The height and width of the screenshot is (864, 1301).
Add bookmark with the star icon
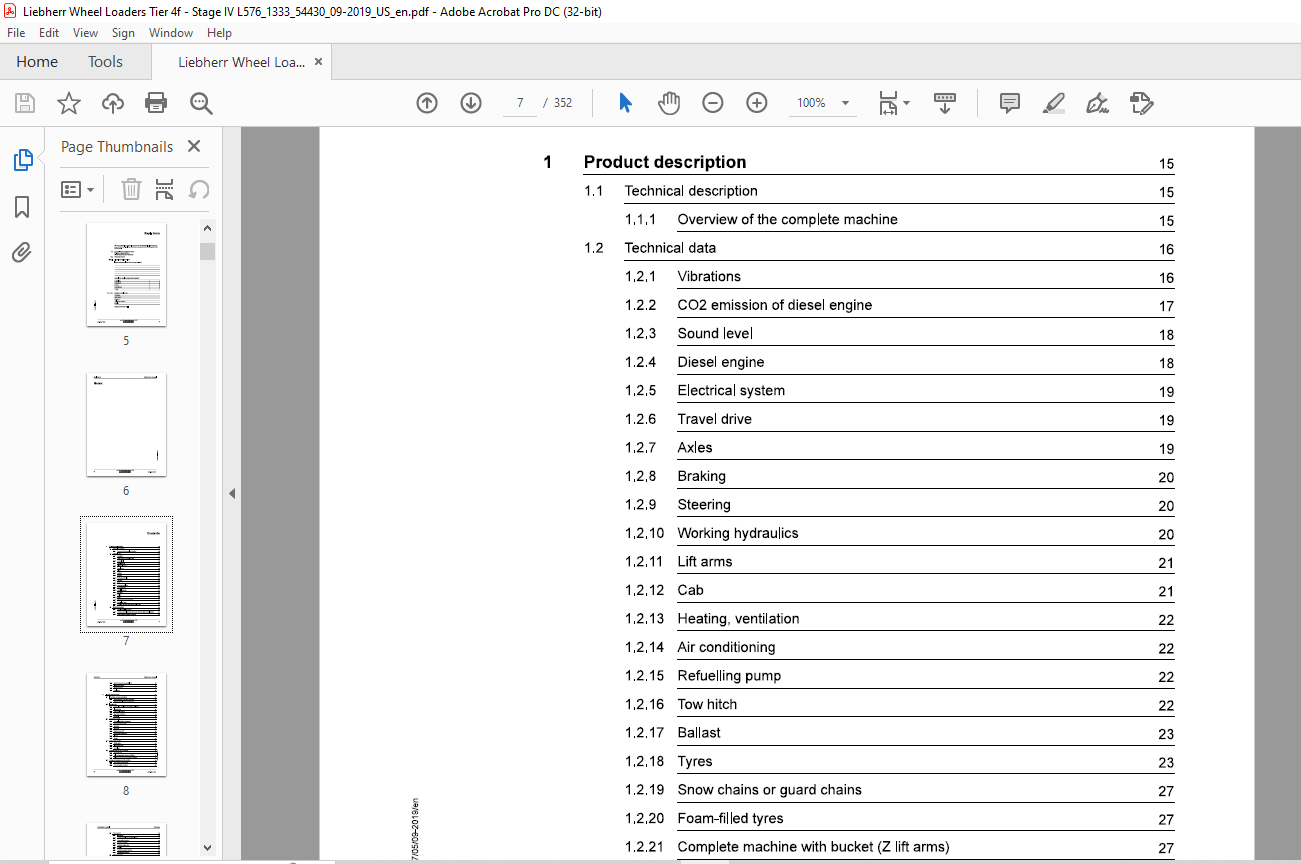click(68, 103)
